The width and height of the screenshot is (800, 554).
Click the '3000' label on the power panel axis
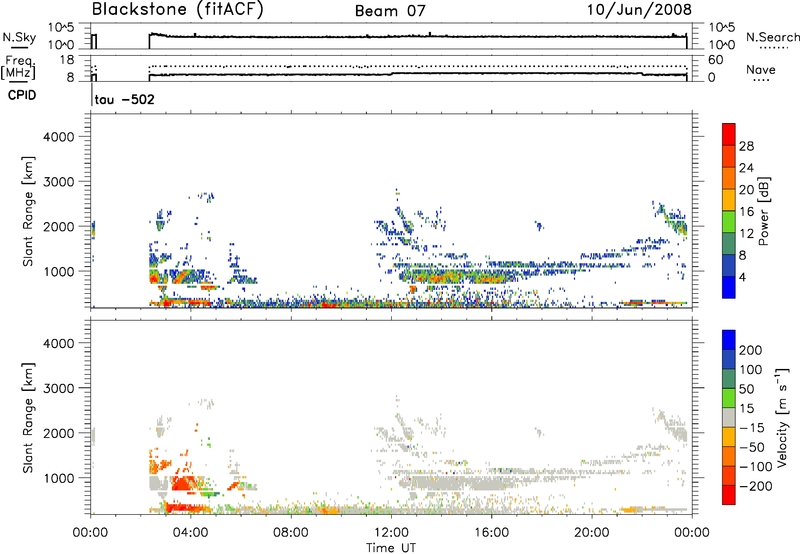58,182
